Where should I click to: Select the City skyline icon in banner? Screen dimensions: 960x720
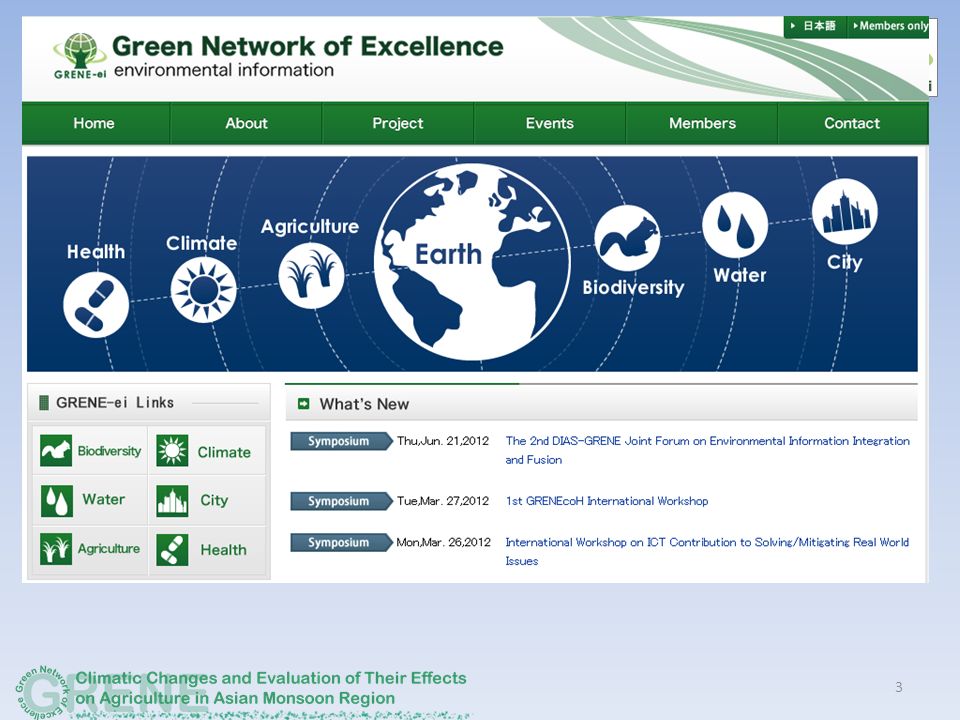click(845, 212)
